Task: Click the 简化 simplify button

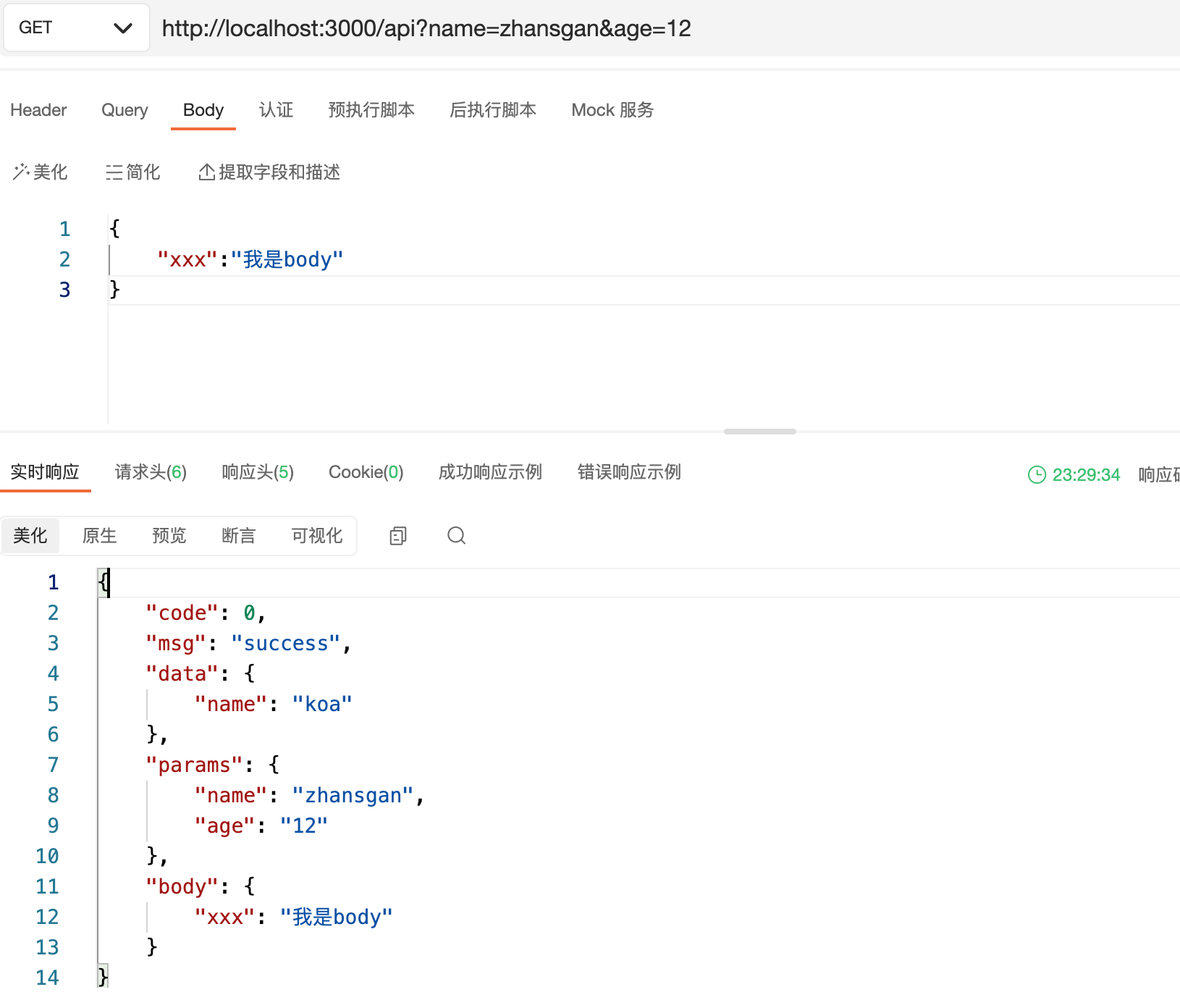Action: click(x=133, y=172)
